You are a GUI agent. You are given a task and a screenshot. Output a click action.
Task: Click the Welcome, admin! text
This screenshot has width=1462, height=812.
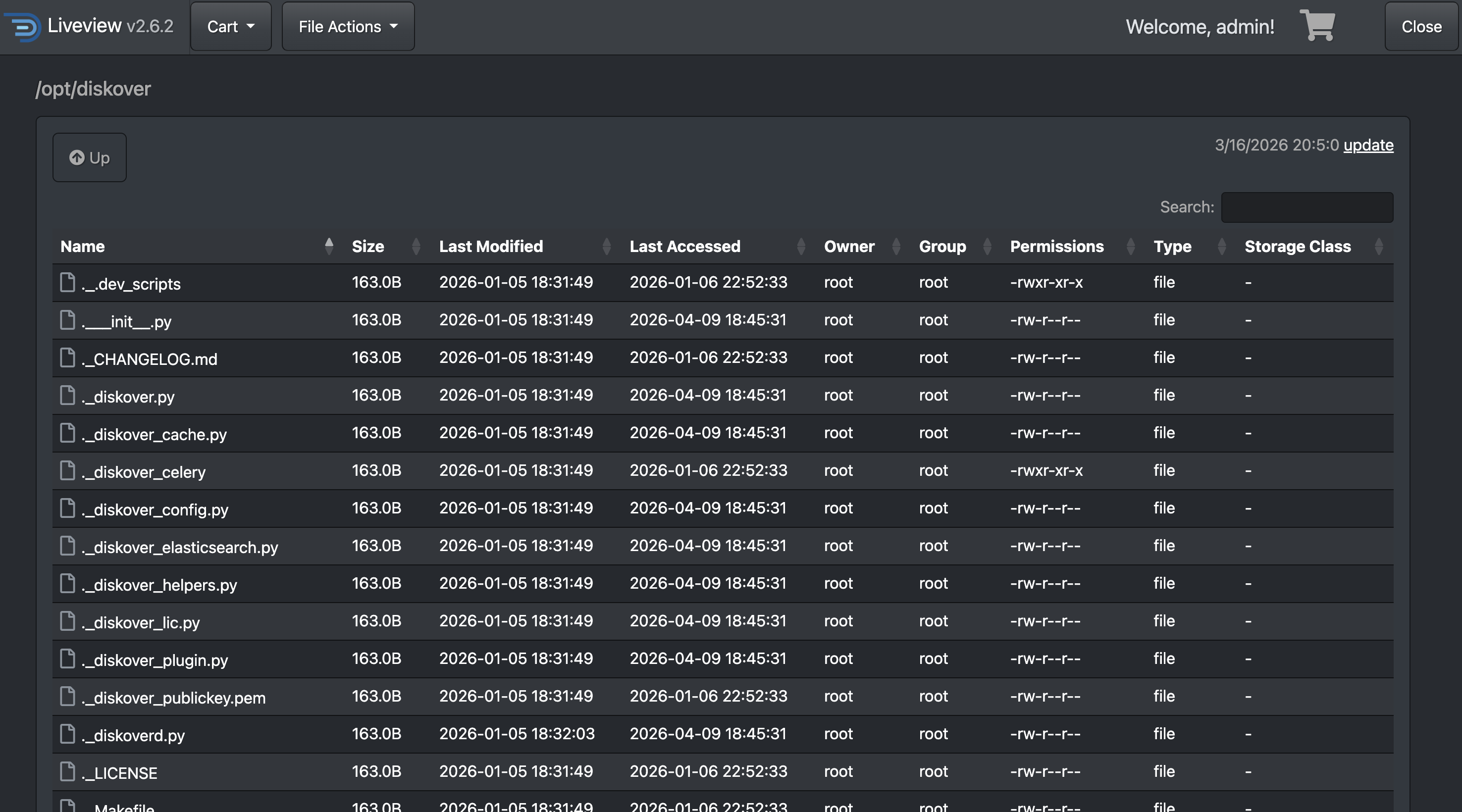(1200, 27)
